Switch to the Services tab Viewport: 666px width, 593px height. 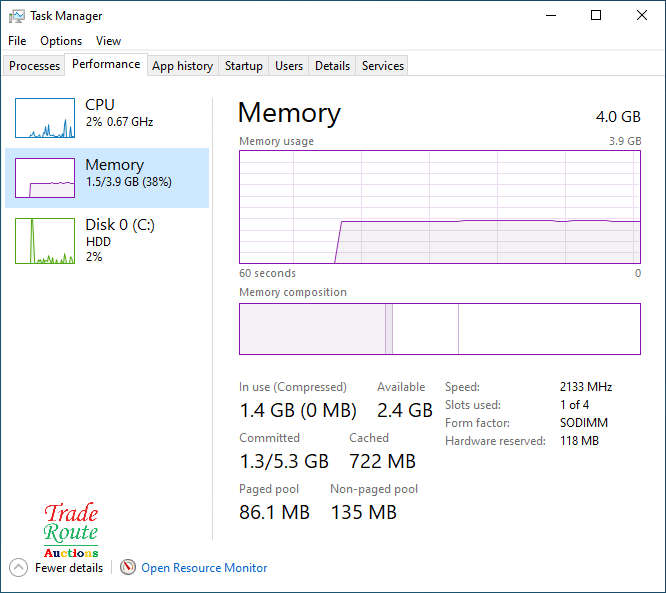pyautogui.click(x=383, y=66)
